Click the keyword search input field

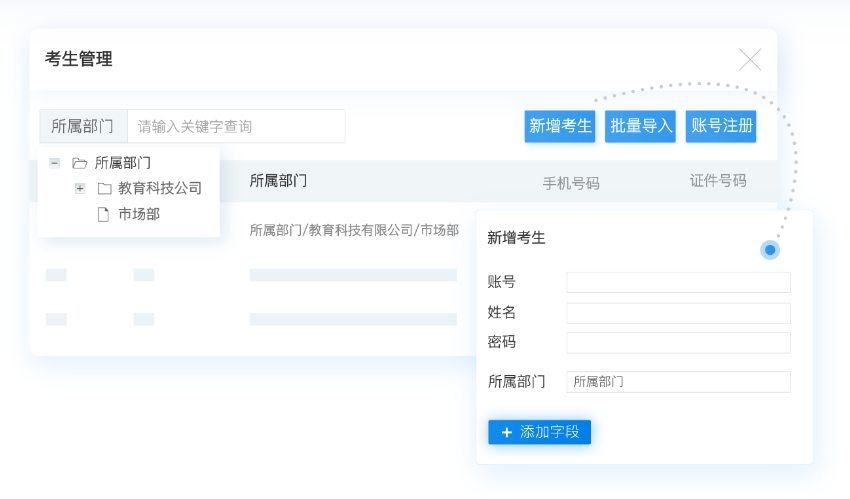[236, 126]
